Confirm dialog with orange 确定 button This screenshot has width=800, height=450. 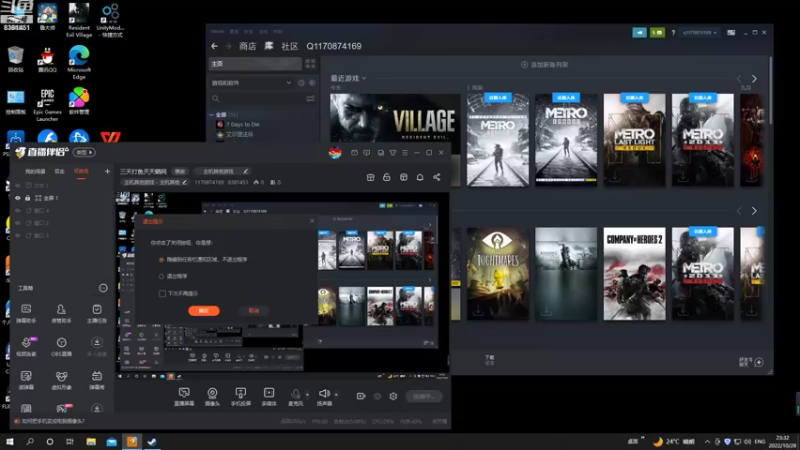click(x=204, y=311)
